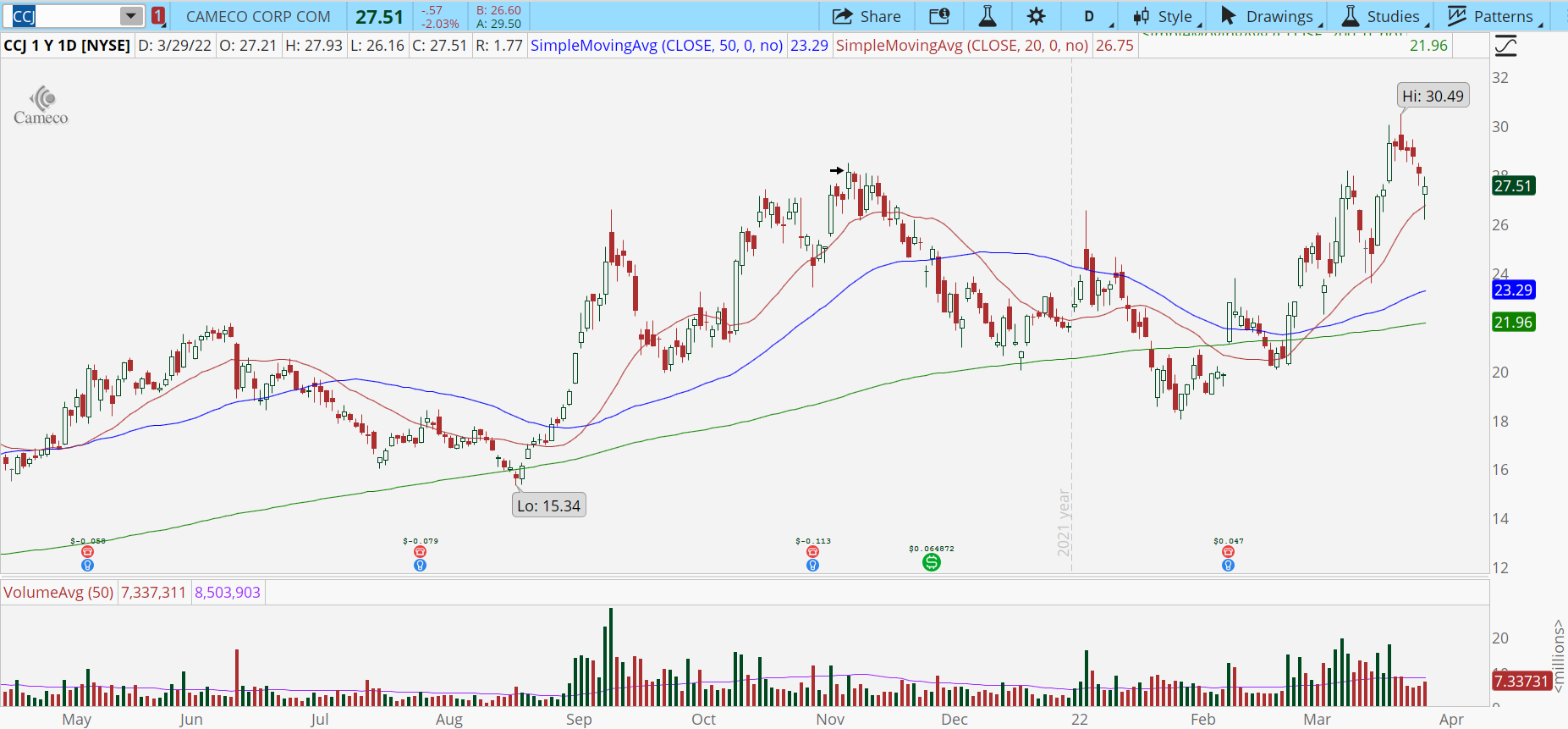Open chart settings gear icon
Viewport: 1568px width, 729px height.
pos(1036,16)
